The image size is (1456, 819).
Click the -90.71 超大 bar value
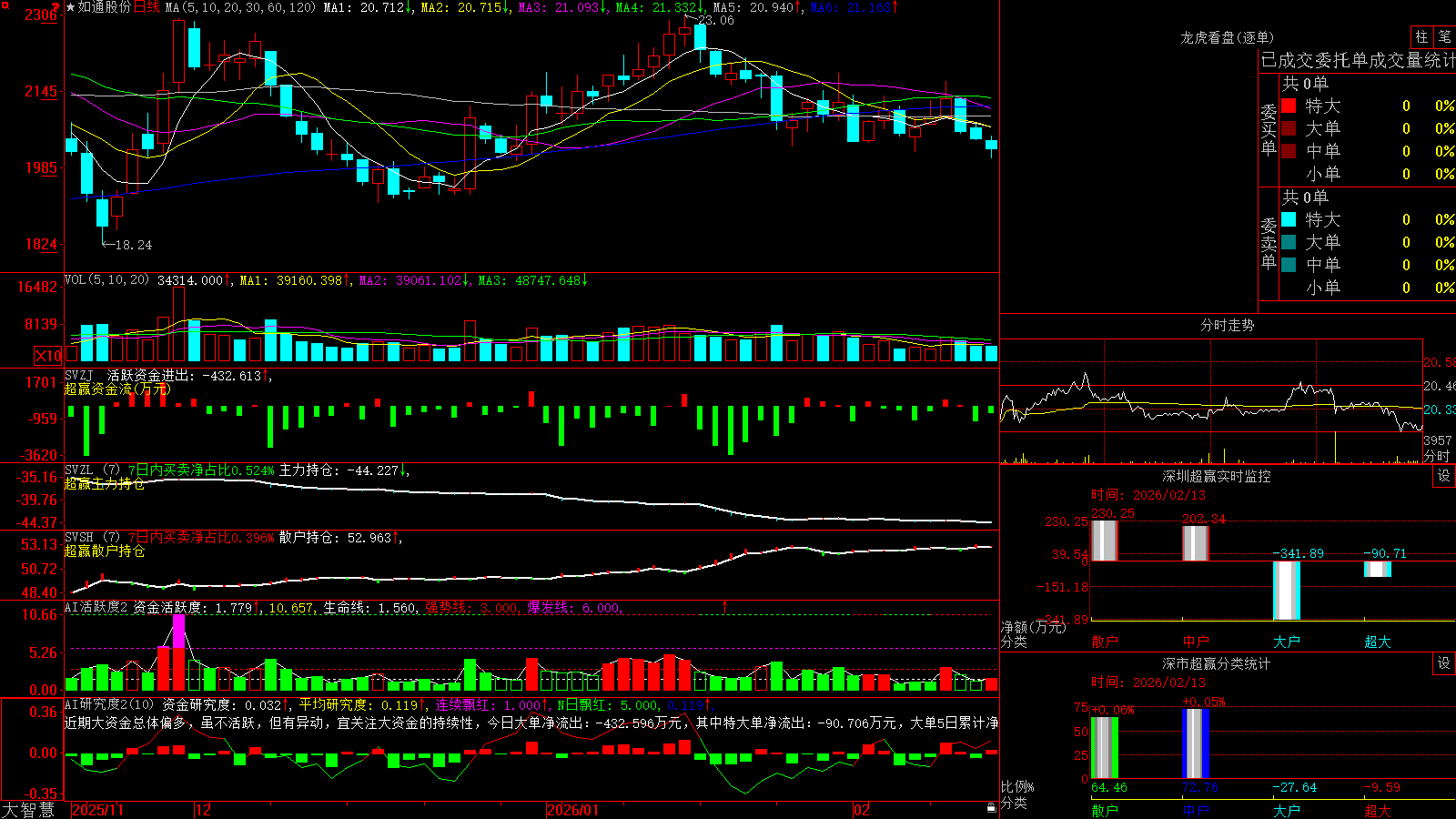click(1385, 553)
